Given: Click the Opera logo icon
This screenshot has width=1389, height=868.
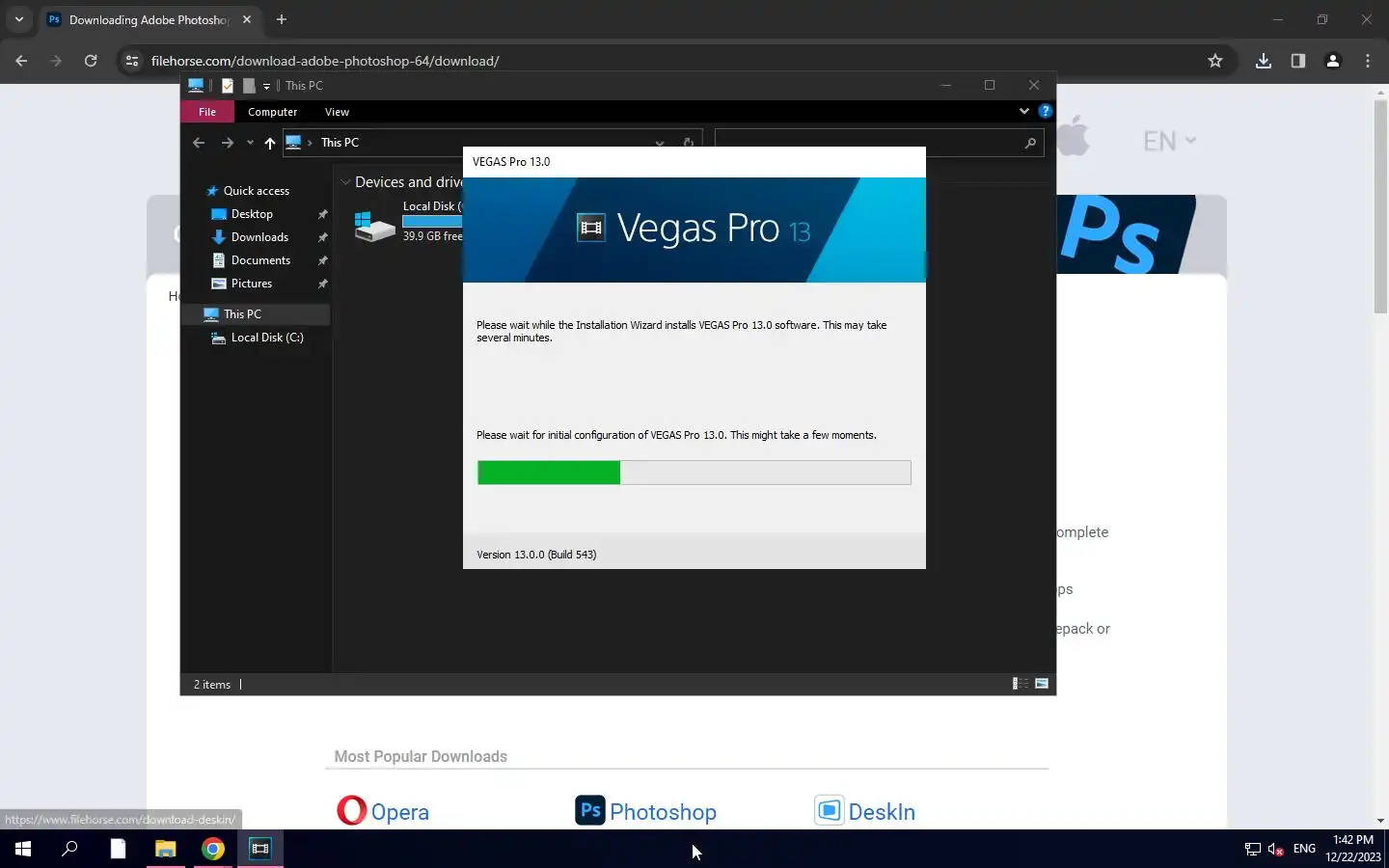Looking at the screenshot, I should [x=351, y=810].
